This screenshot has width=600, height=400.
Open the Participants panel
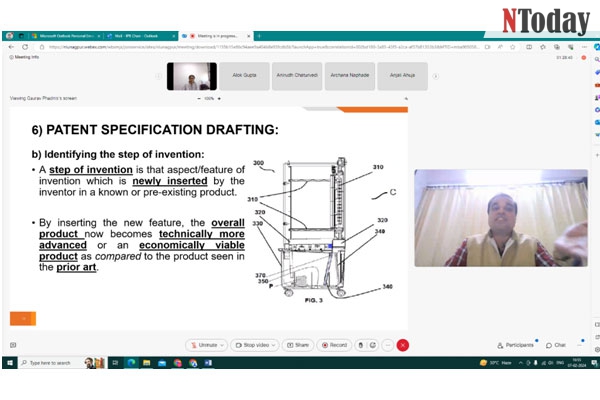(515, 345)
